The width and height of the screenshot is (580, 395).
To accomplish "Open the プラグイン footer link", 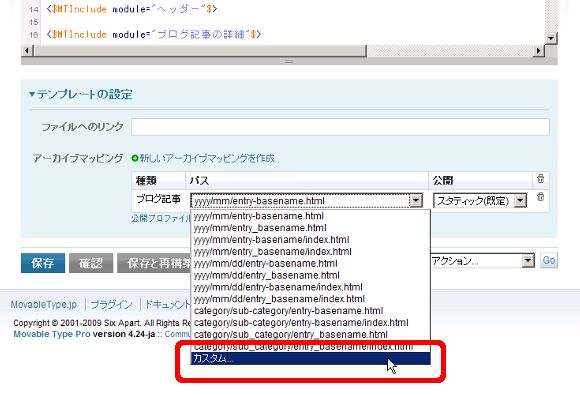I will pyautogui.click(x=111, y=304).
